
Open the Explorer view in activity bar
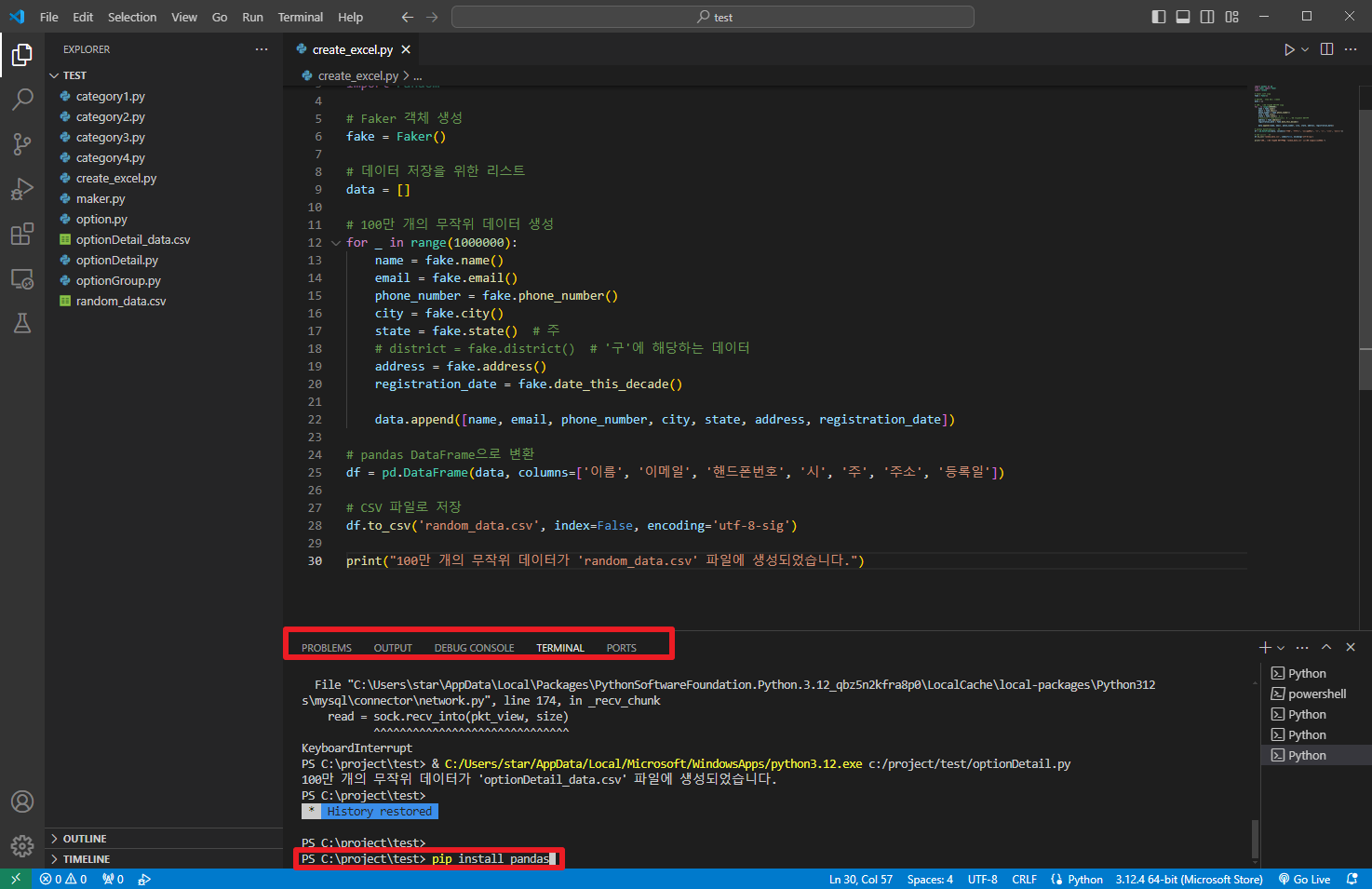pyautogui.click(x=22, y=55)
